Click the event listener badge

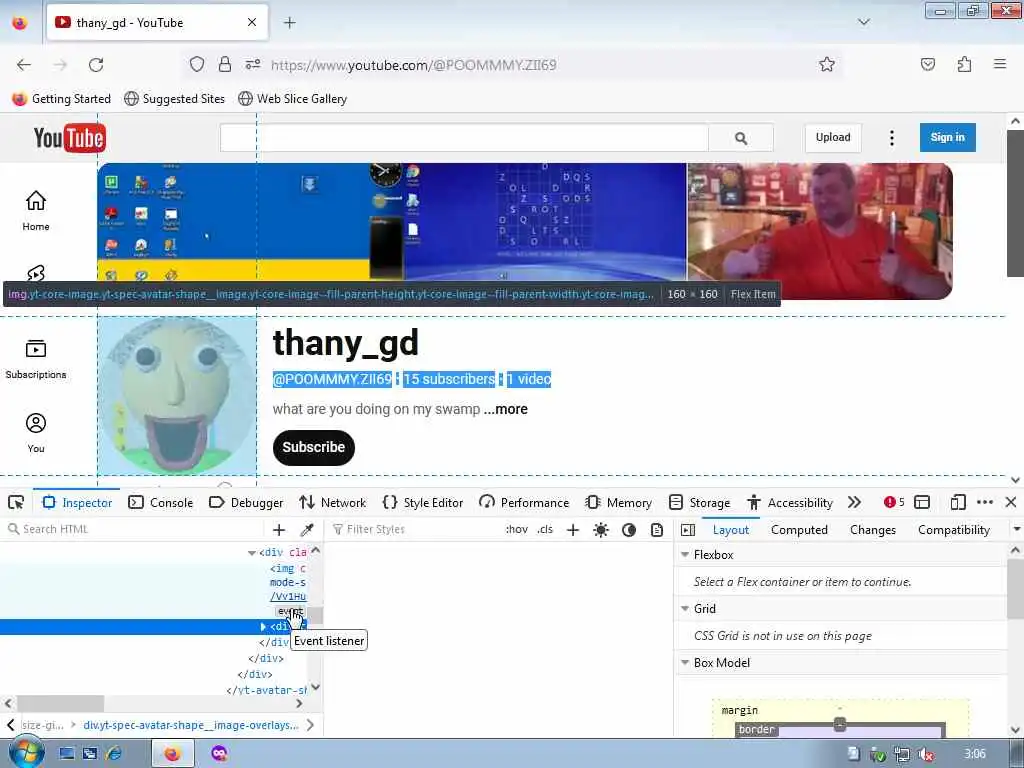[x=290, y=611]
